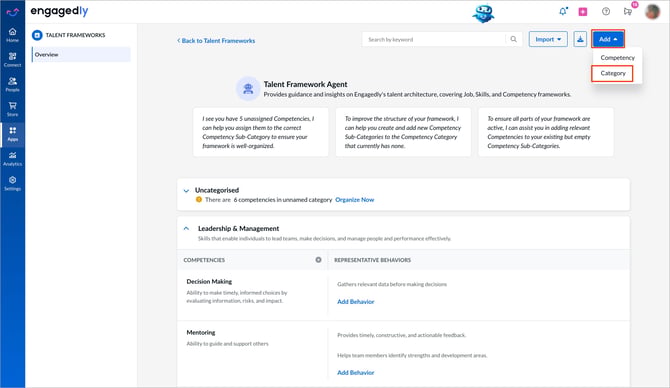
Task: Collapse the Leadership & Management section
Action: (x=186, y=229)
